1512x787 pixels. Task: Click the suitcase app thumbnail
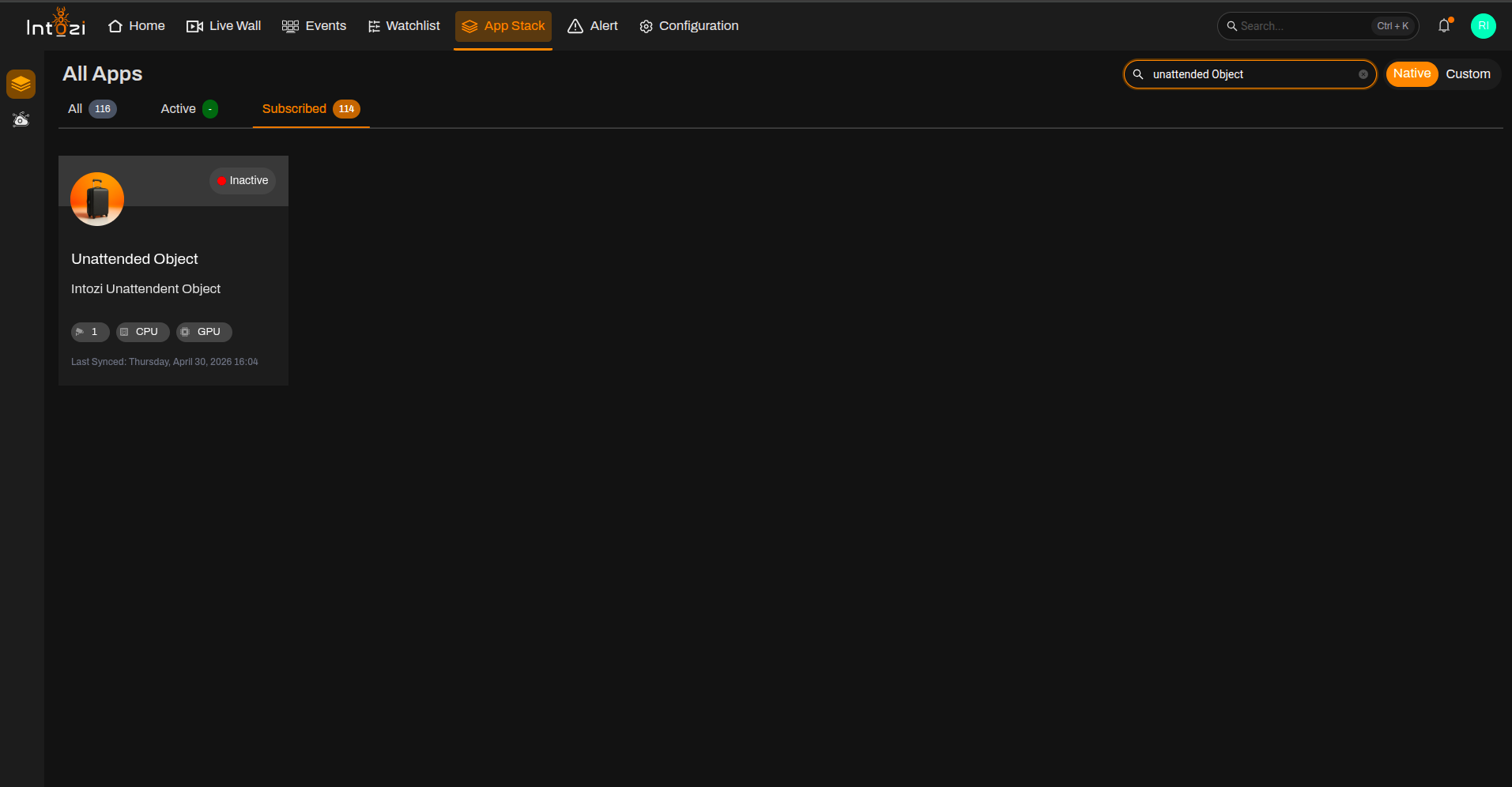pos(97,199)
